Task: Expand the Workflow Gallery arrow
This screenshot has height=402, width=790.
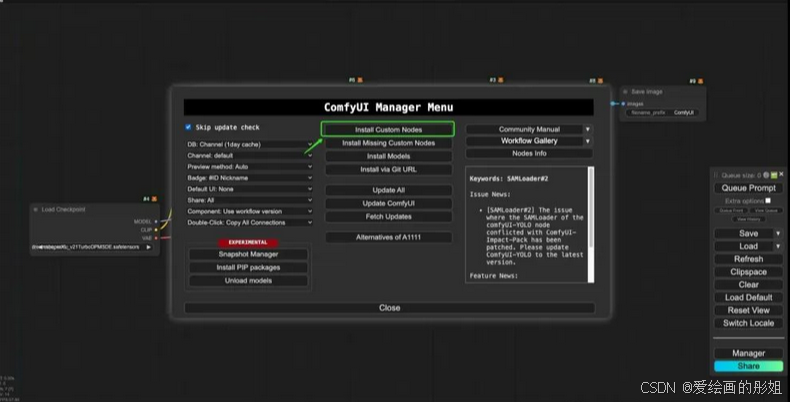Action: pyautogui.click(x=587, y=141)
